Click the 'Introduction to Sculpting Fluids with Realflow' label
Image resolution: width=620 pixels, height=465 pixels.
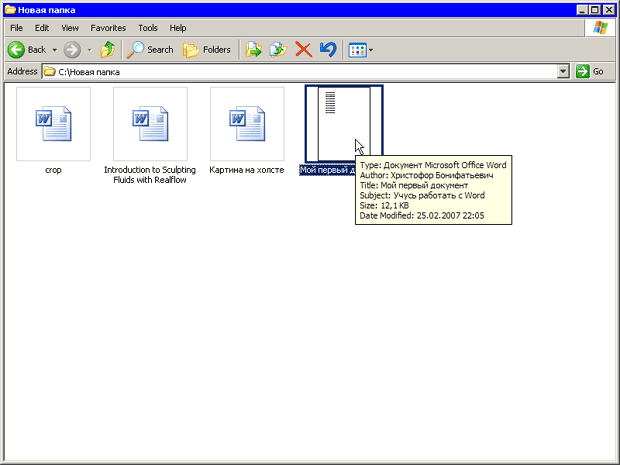[x=150, y=175]
